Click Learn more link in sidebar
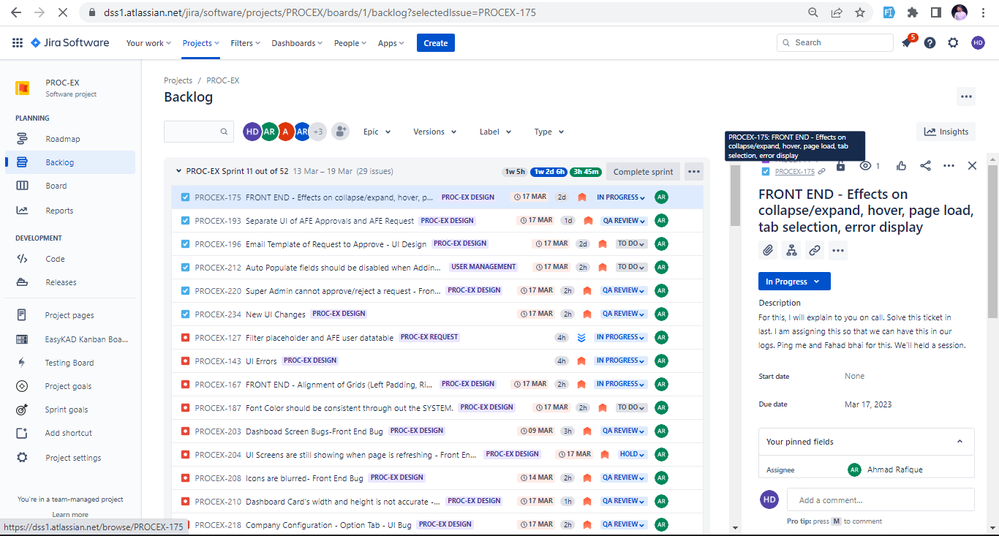The image size is (999, 536). pyautogui.click(x=70, y=514)
